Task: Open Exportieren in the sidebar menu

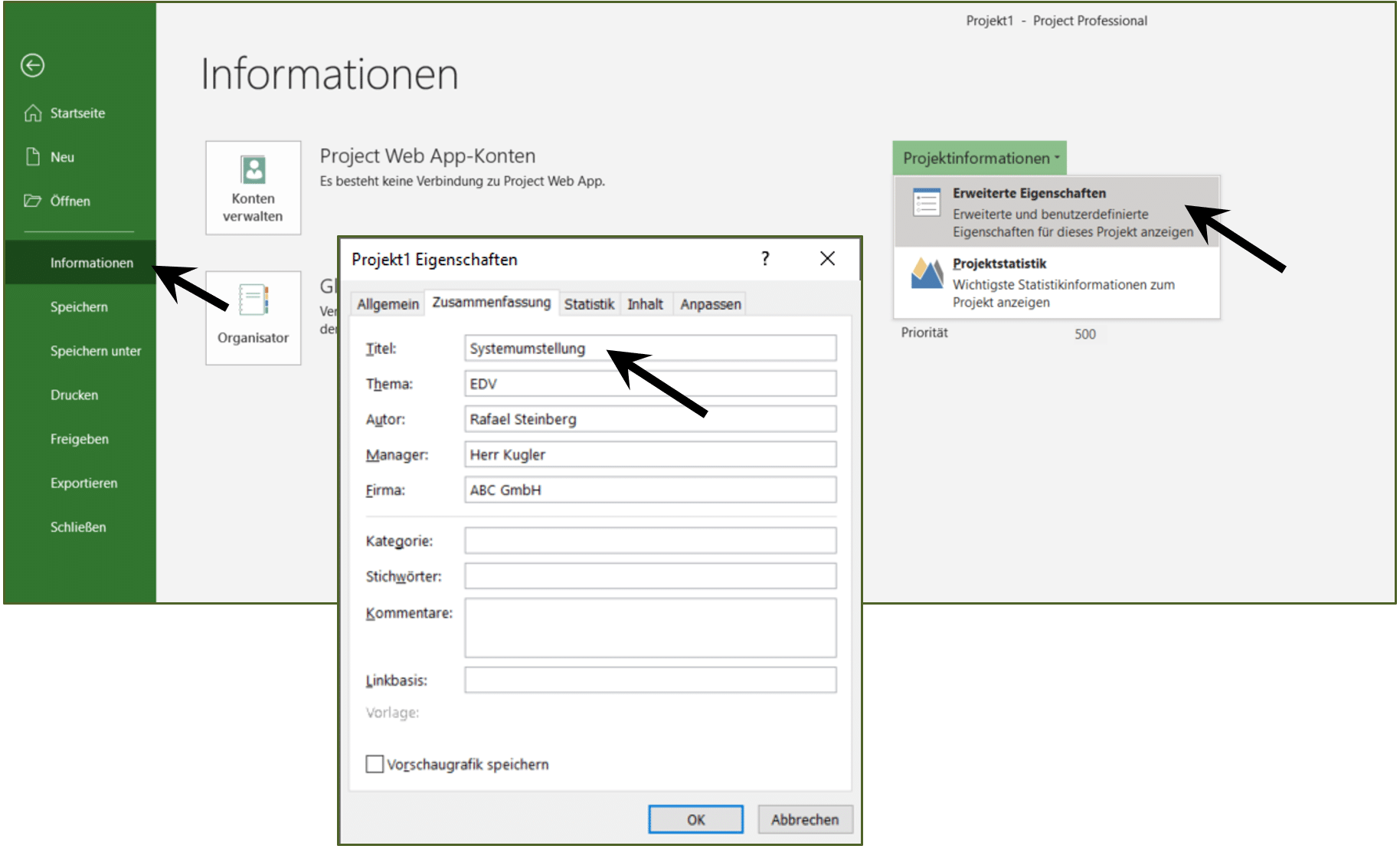Action: point(83,484)
